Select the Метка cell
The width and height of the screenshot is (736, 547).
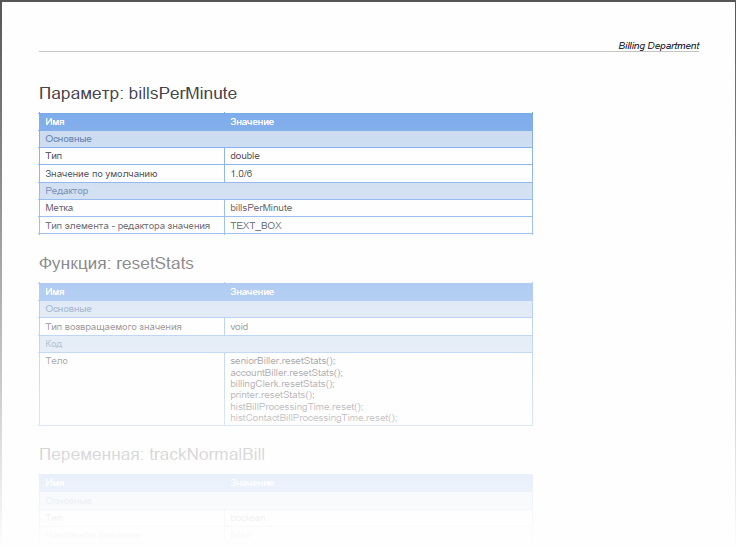click(x=132, y=208)
